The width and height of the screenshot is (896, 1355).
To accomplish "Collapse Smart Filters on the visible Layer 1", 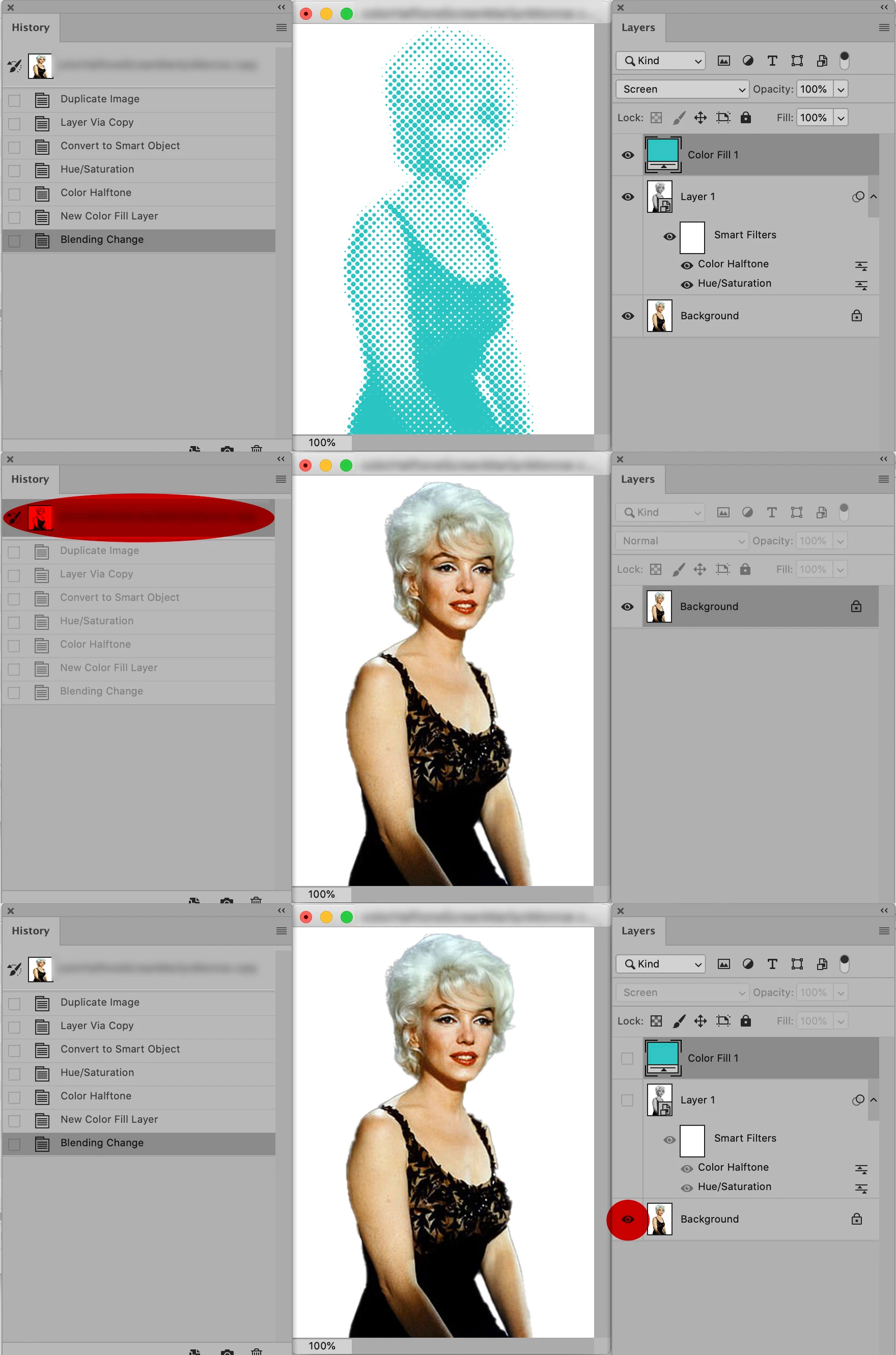I will [x=873, y=197].
